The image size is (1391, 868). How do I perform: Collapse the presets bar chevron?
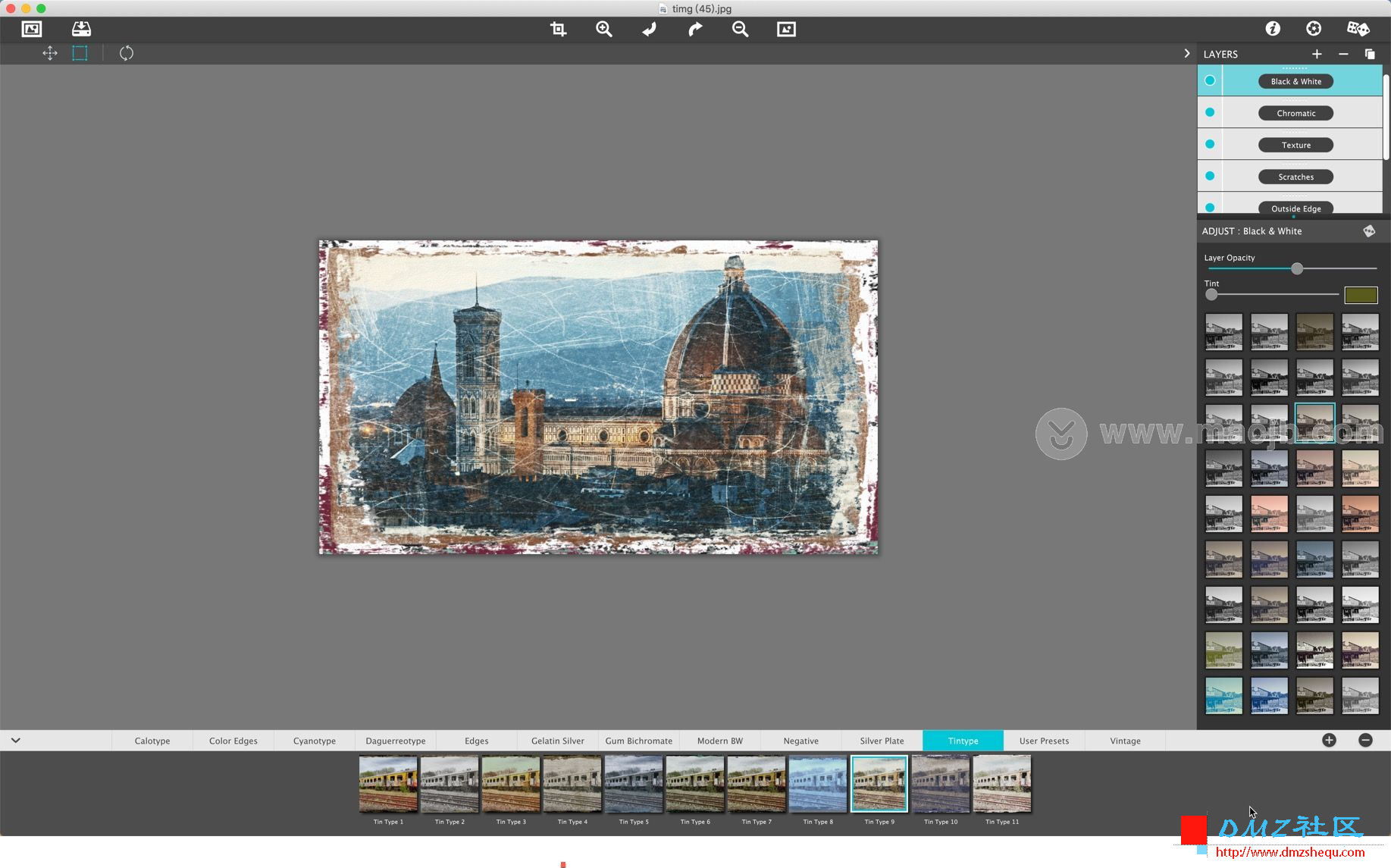tap(15, 741)
